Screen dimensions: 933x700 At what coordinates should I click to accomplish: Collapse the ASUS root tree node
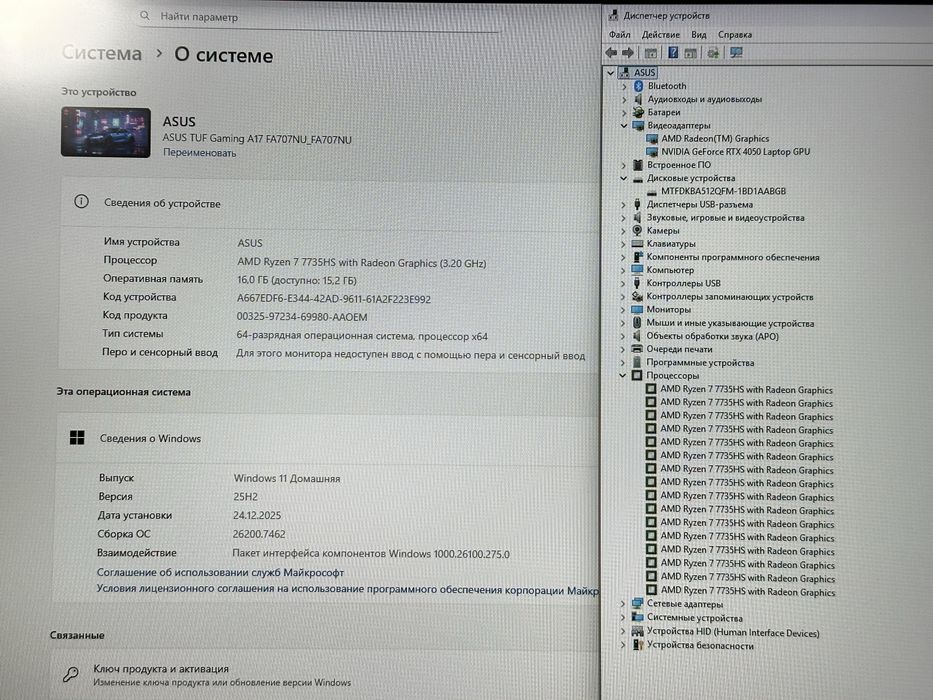point(610,73)
